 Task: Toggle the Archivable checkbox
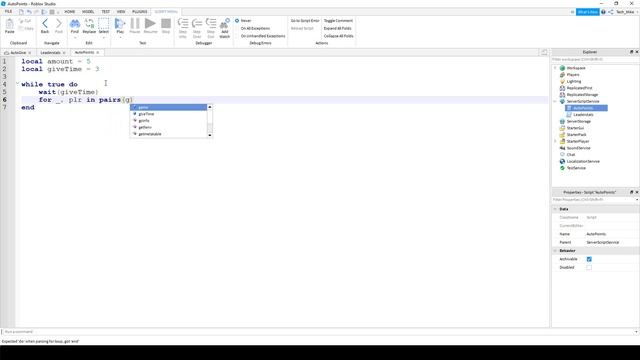tap(589, 259)
